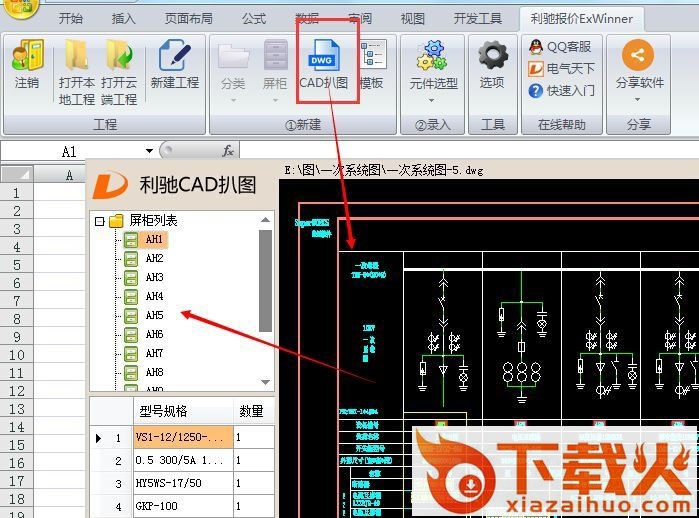Open the 快速入门 quick start link
The width and height of the screenshot is (699, 518).
point(562,91)
